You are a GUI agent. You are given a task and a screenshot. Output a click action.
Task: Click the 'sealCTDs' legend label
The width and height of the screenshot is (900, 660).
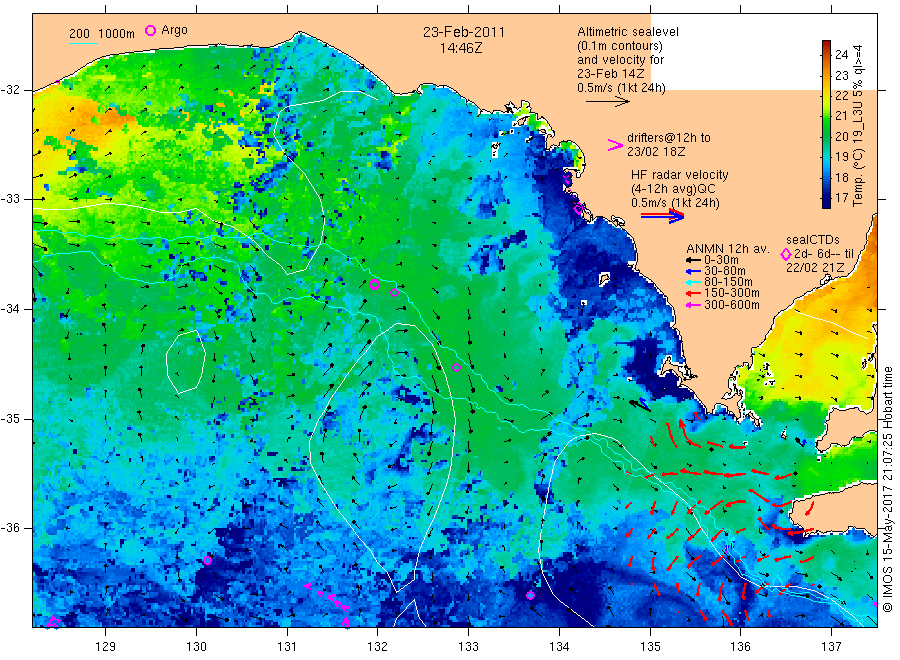pyautogui.click(x=813, y=240)
